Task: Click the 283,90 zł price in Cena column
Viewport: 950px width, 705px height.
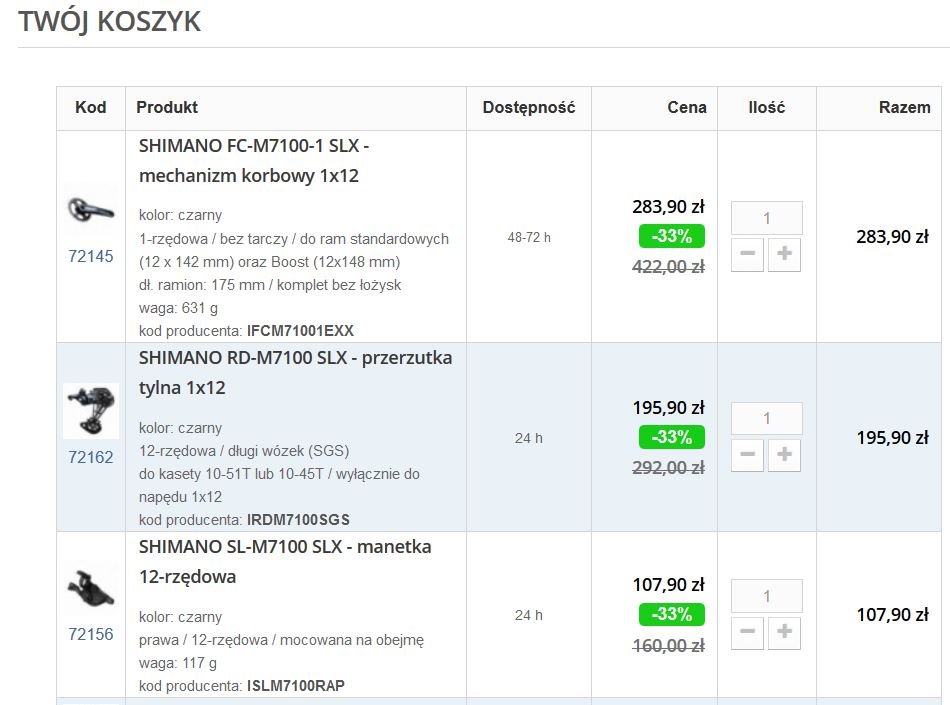Action: pos(668,207)
